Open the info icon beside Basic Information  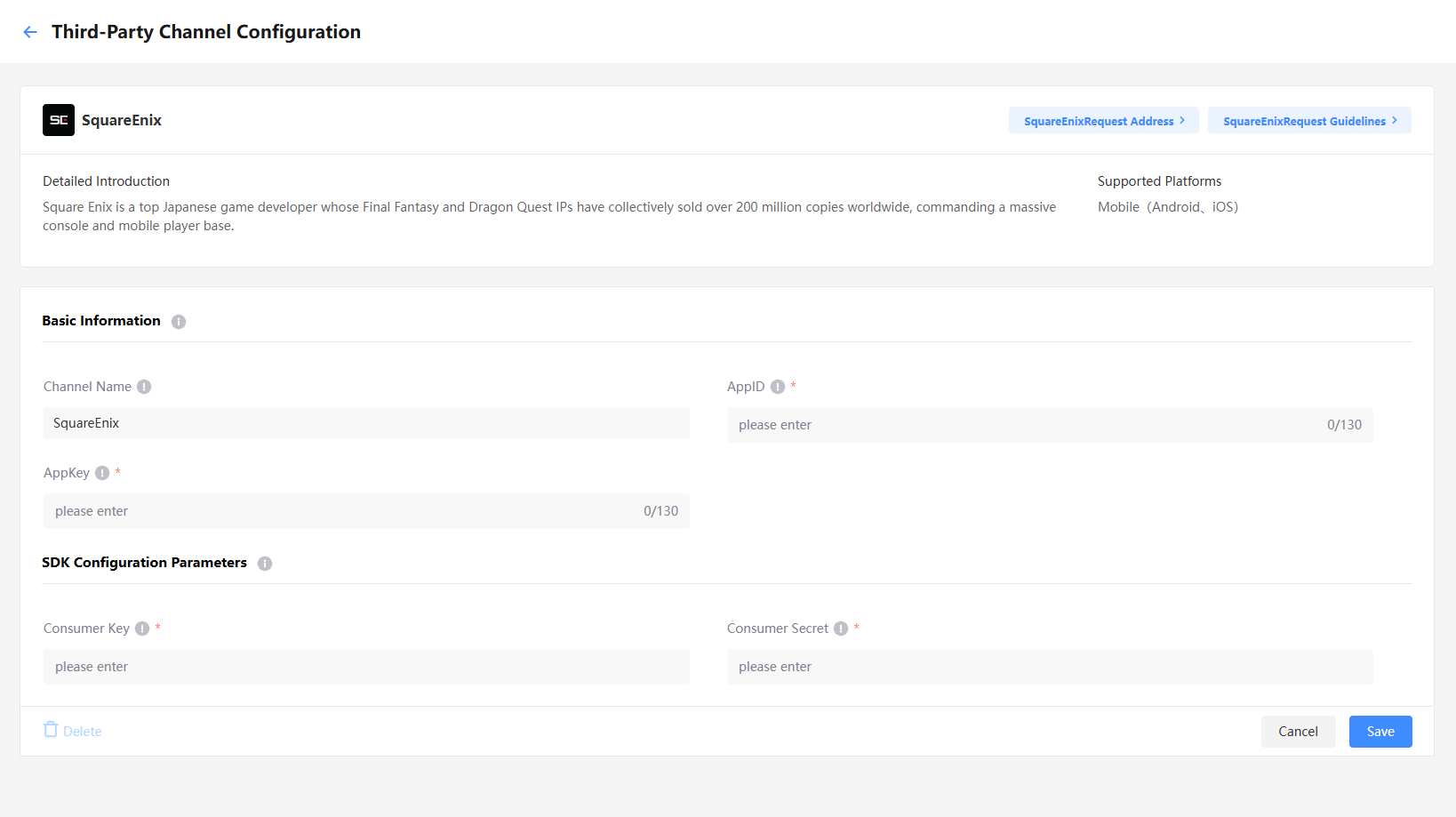point(179,322)
